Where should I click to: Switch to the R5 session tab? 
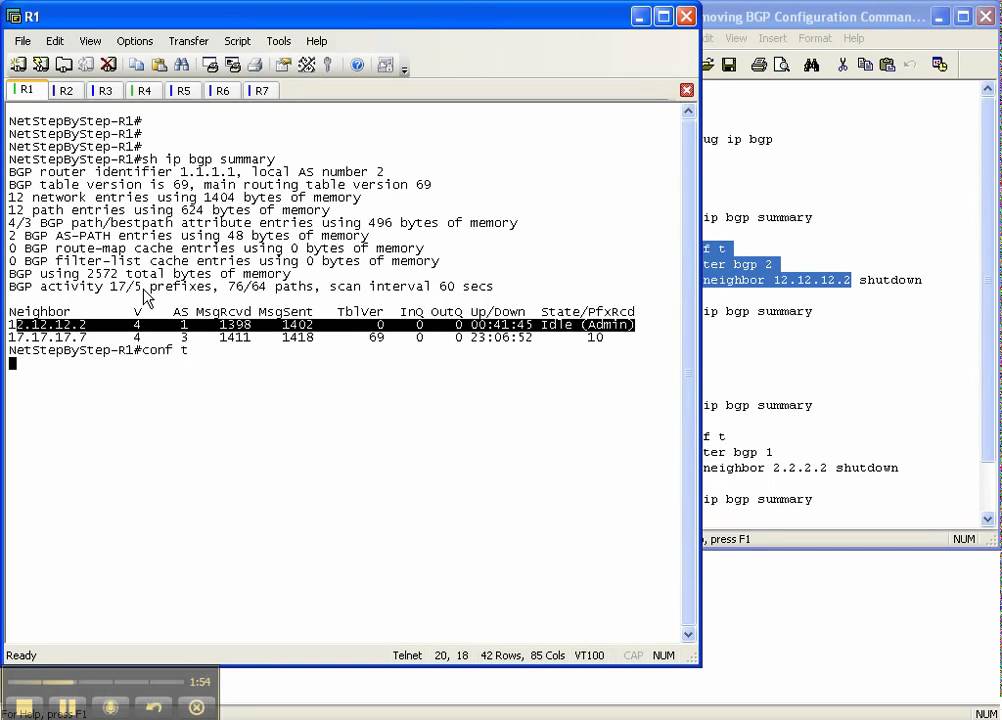[183, 91]
